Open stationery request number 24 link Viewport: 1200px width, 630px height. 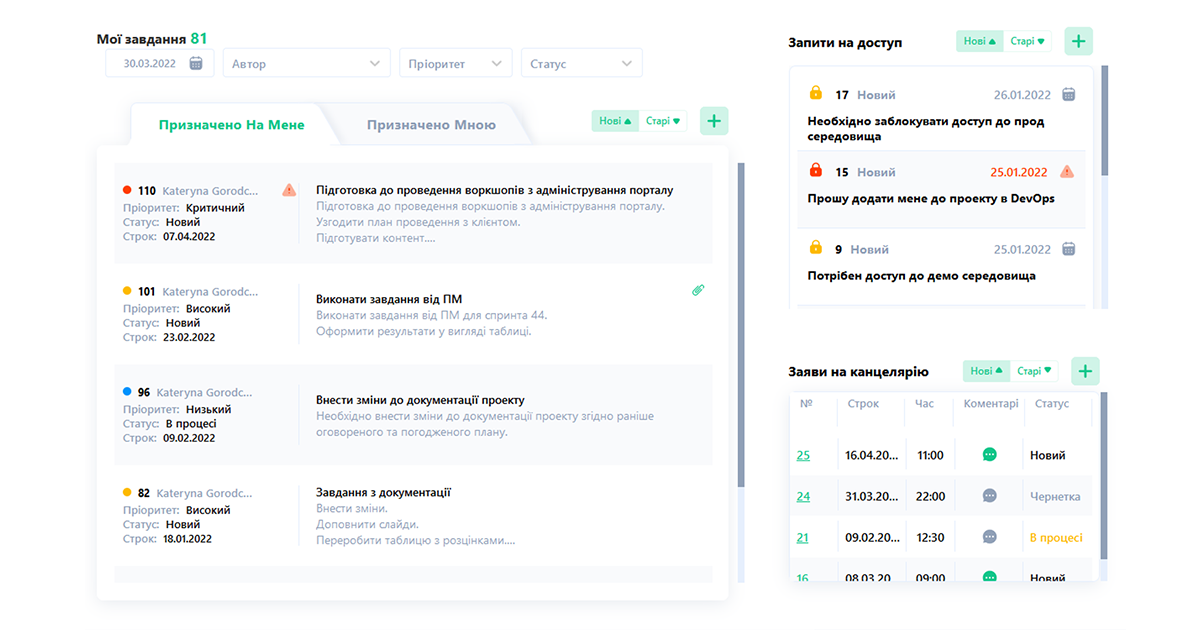coord(803,497)
